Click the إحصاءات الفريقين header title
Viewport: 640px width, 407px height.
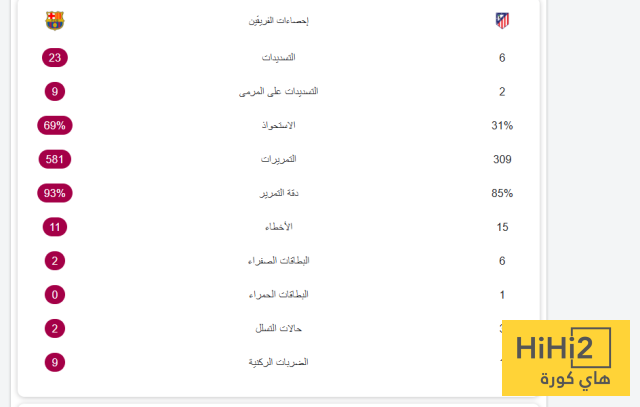(278, 21)
